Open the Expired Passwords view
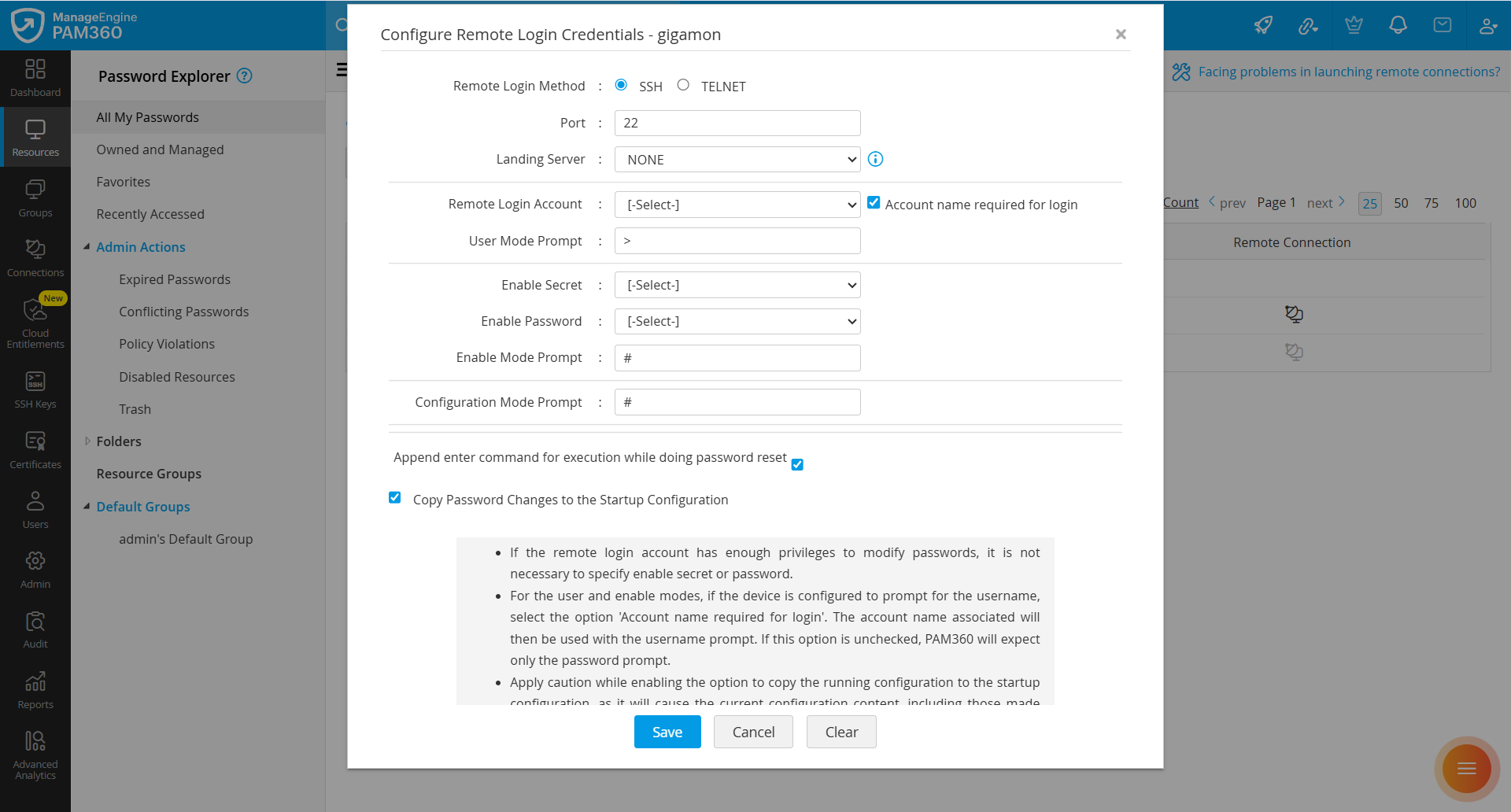 174,279
